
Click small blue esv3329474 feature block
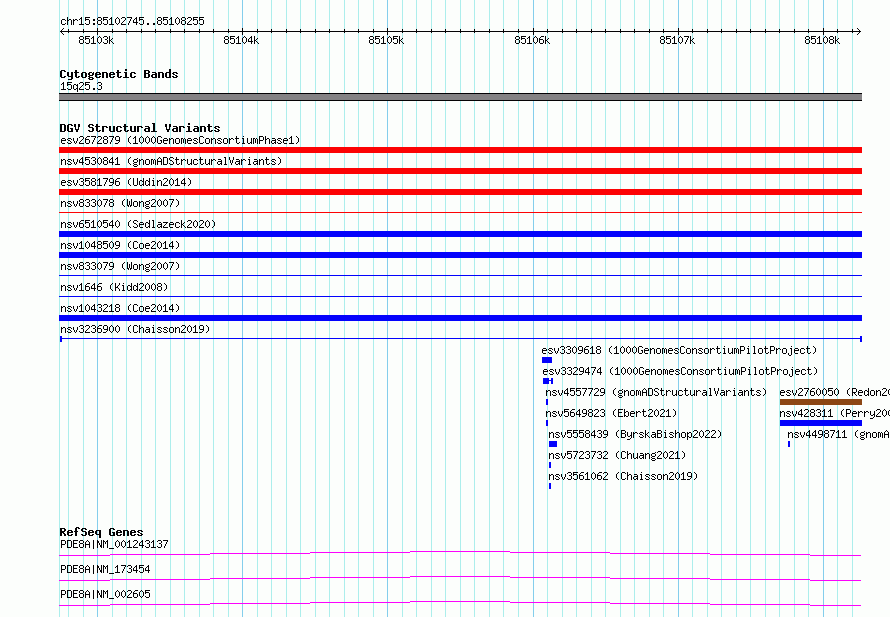click(548, 381)
